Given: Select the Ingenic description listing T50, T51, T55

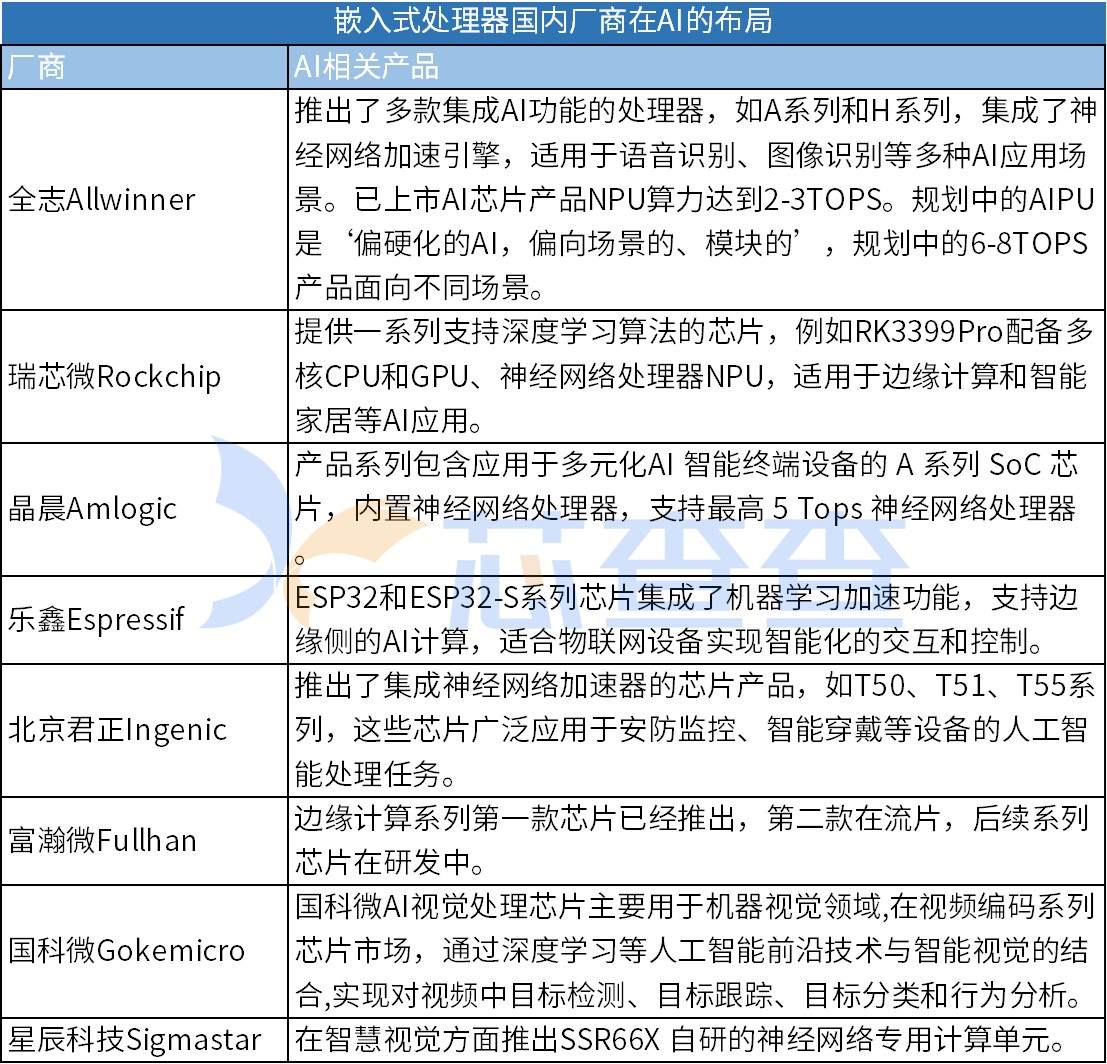Looking at the screenshot, I should [x=695, y=730].
